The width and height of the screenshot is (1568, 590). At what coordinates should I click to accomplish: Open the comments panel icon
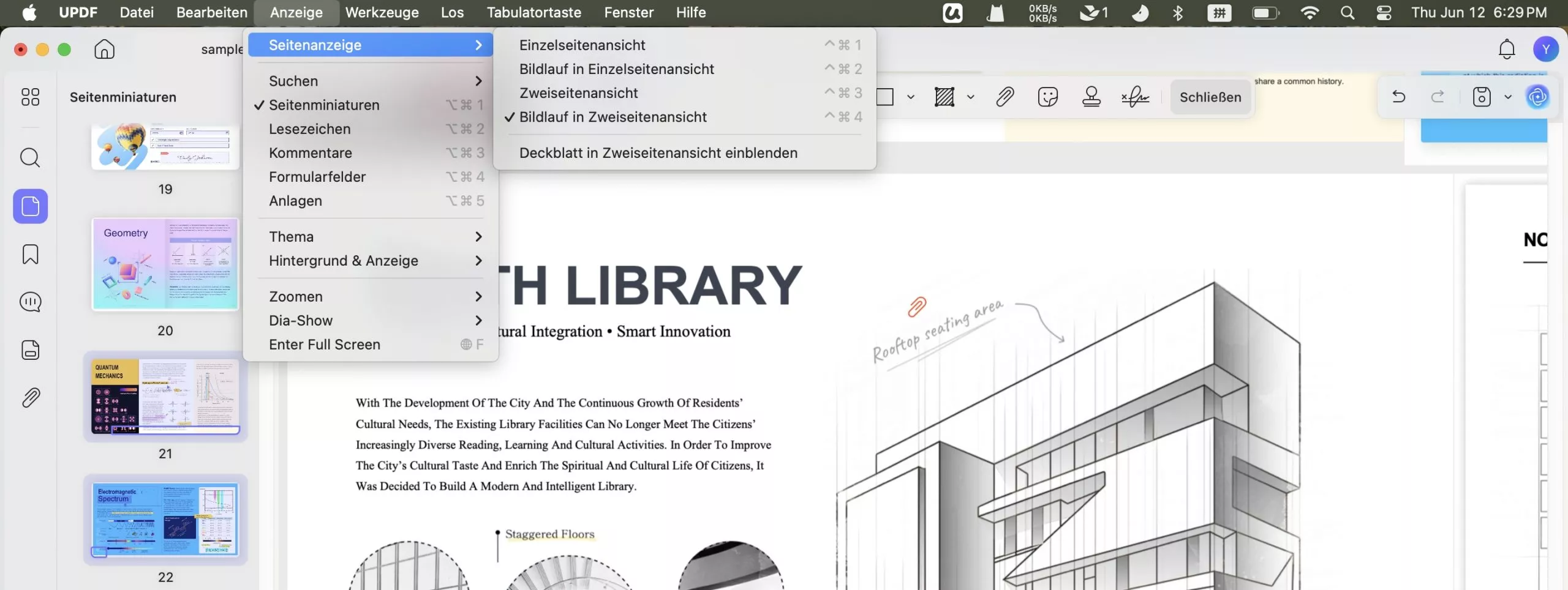point(30,302)
